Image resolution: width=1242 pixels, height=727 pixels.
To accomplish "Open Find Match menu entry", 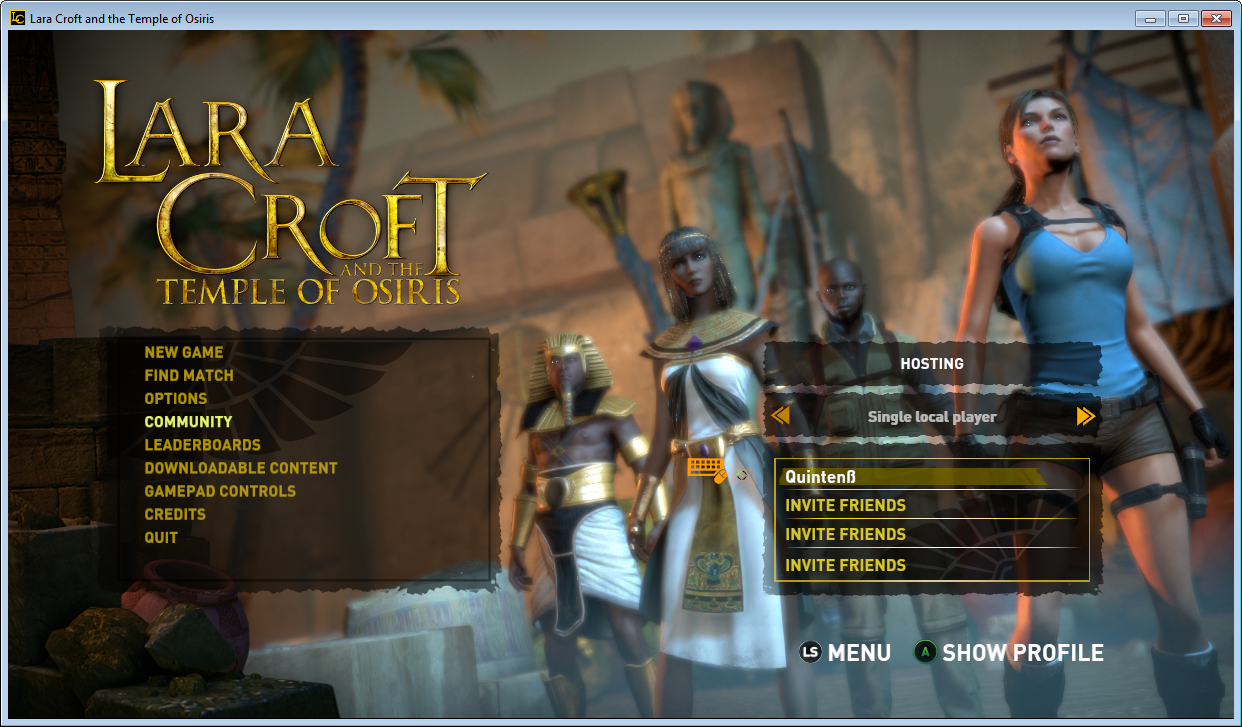I will (189, 375).
